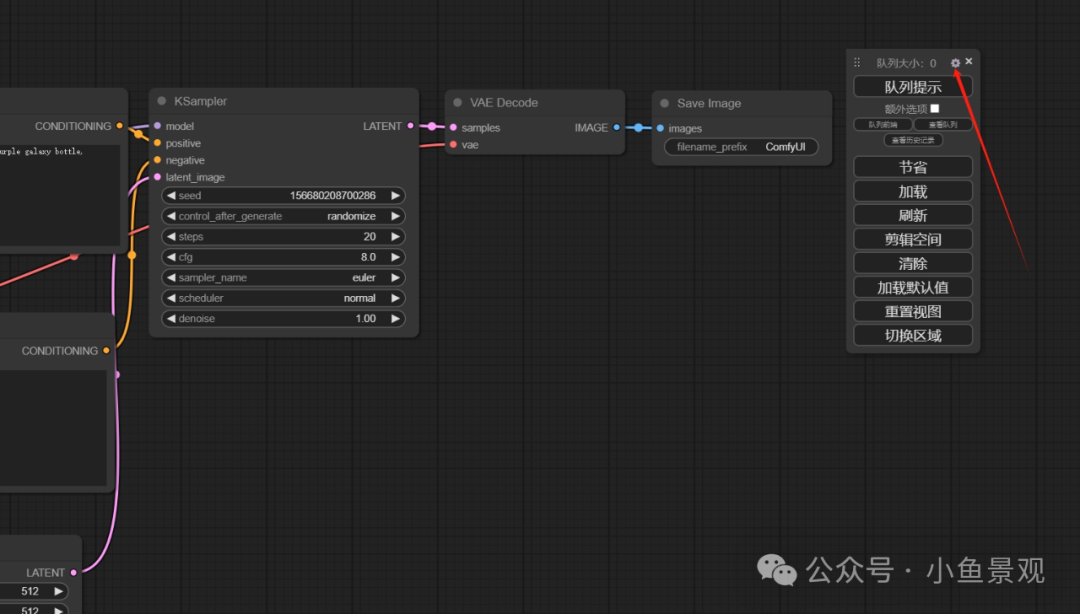
Task: Click the 队列提示 queue prompt button
Action: pos(913,87)
